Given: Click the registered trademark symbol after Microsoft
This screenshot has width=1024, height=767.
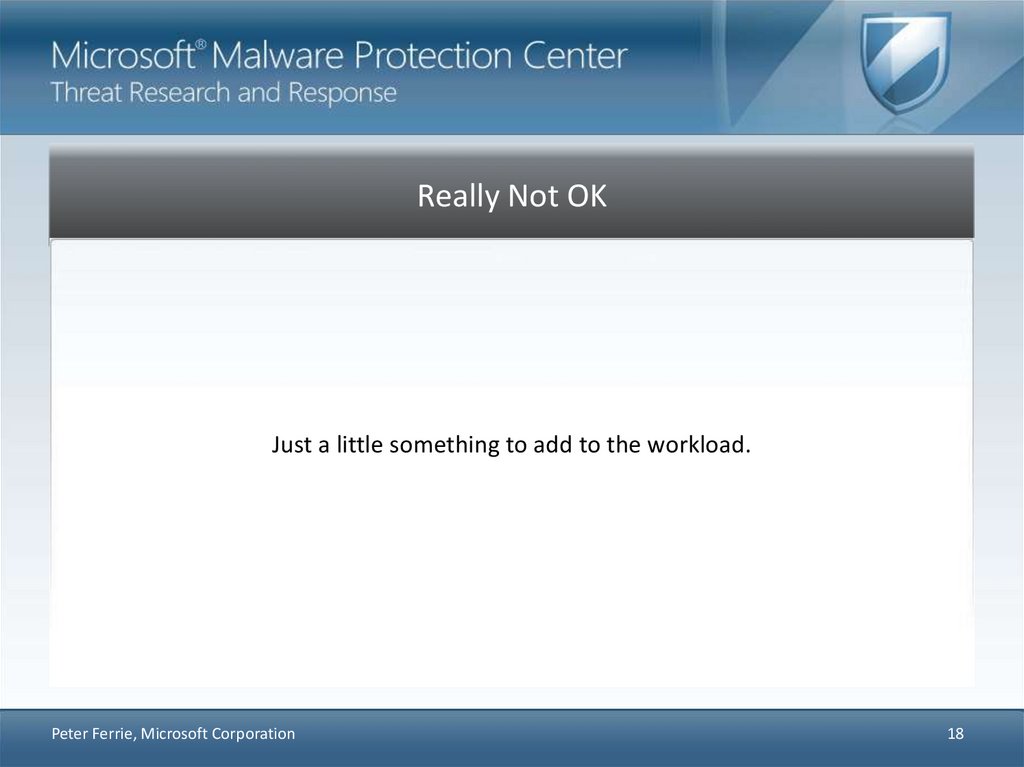Looking at the screenshot, I should click(201, 44).
